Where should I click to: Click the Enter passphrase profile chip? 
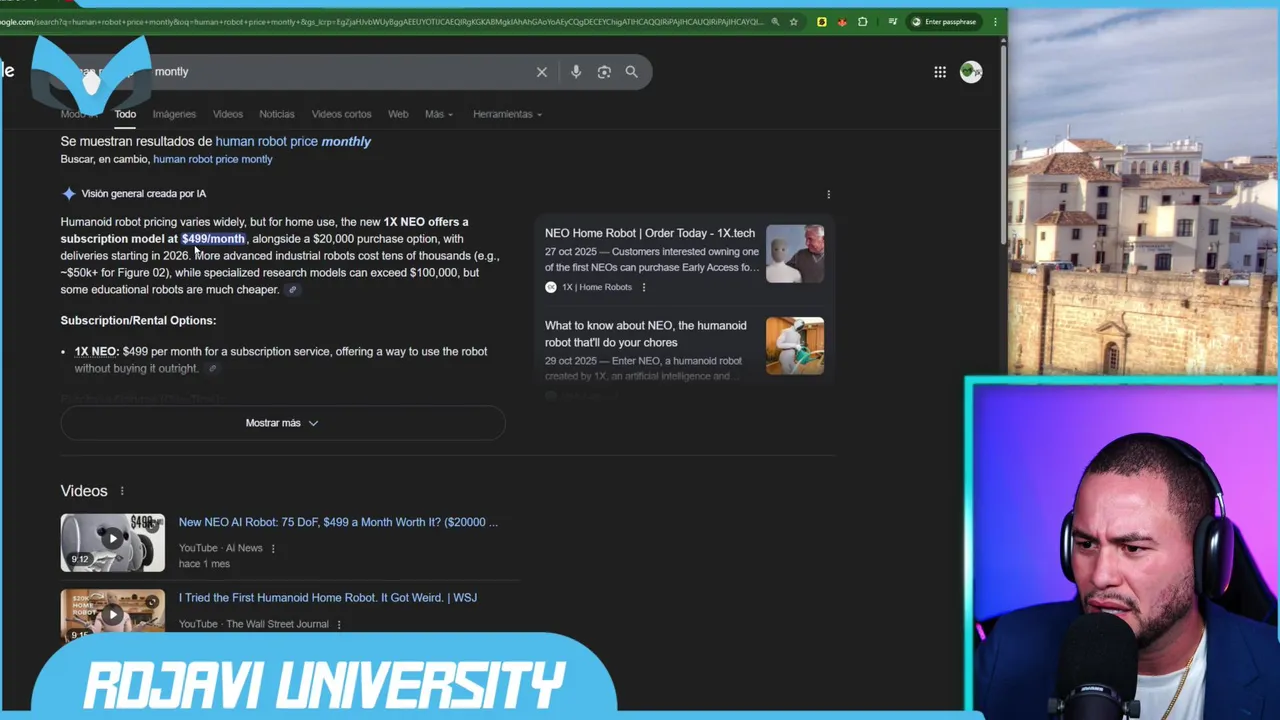944,21
